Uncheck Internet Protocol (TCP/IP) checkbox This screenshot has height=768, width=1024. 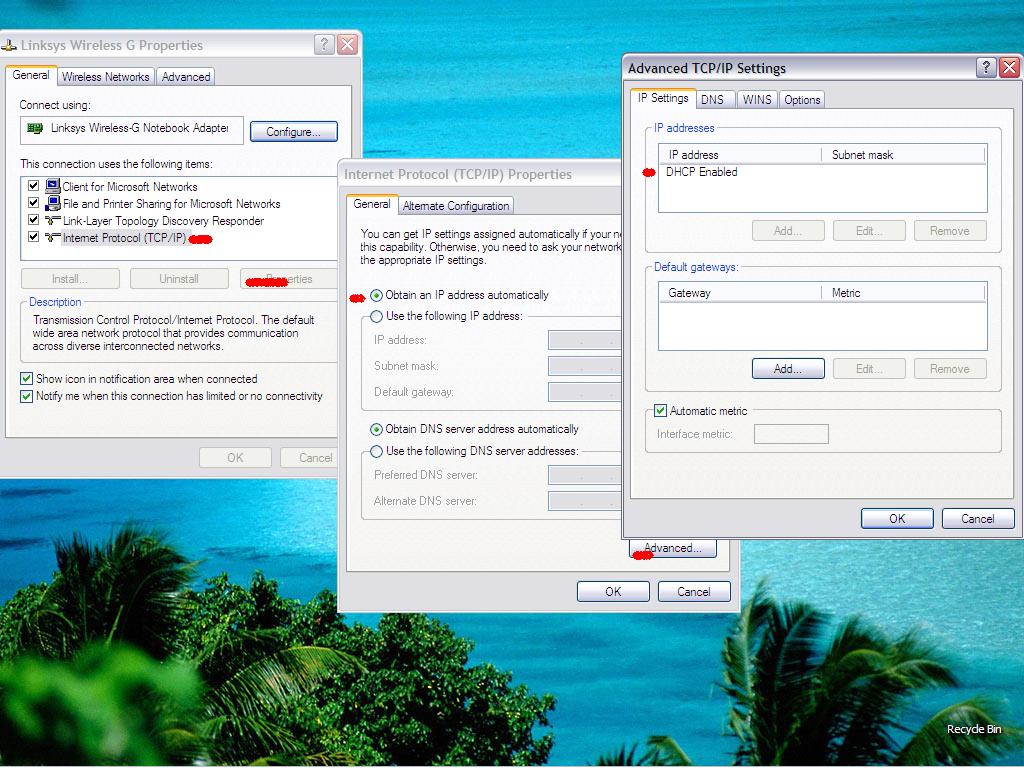(33, 236)
